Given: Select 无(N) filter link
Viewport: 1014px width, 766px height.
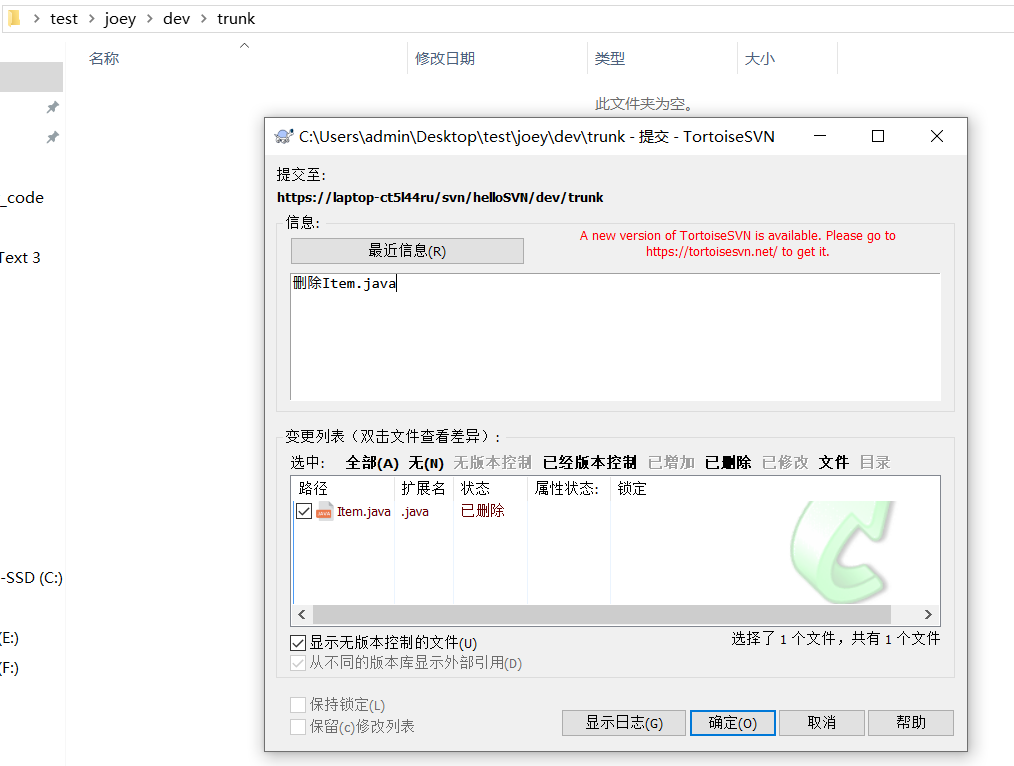Looking at the screenshot, I should [x=426, y=463].
